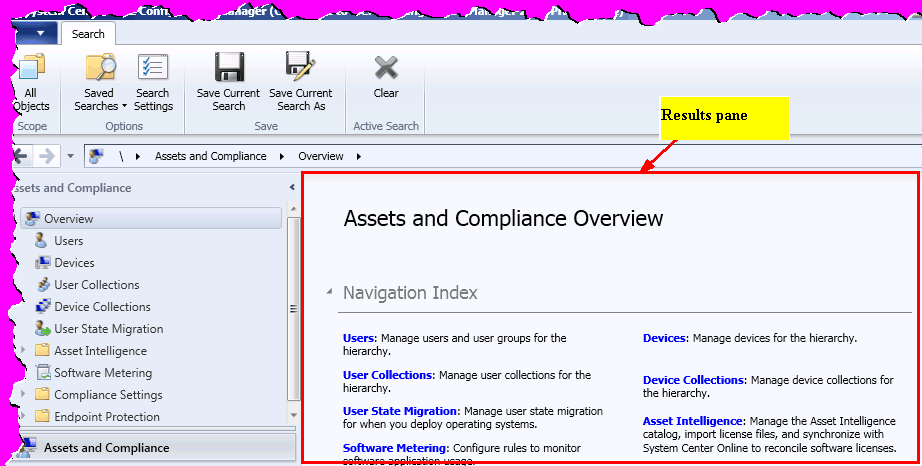Image resolution: width=922 pixels, height=466 pixels.
Task: Select Software Metering tree node
Action: coord(103,373)
